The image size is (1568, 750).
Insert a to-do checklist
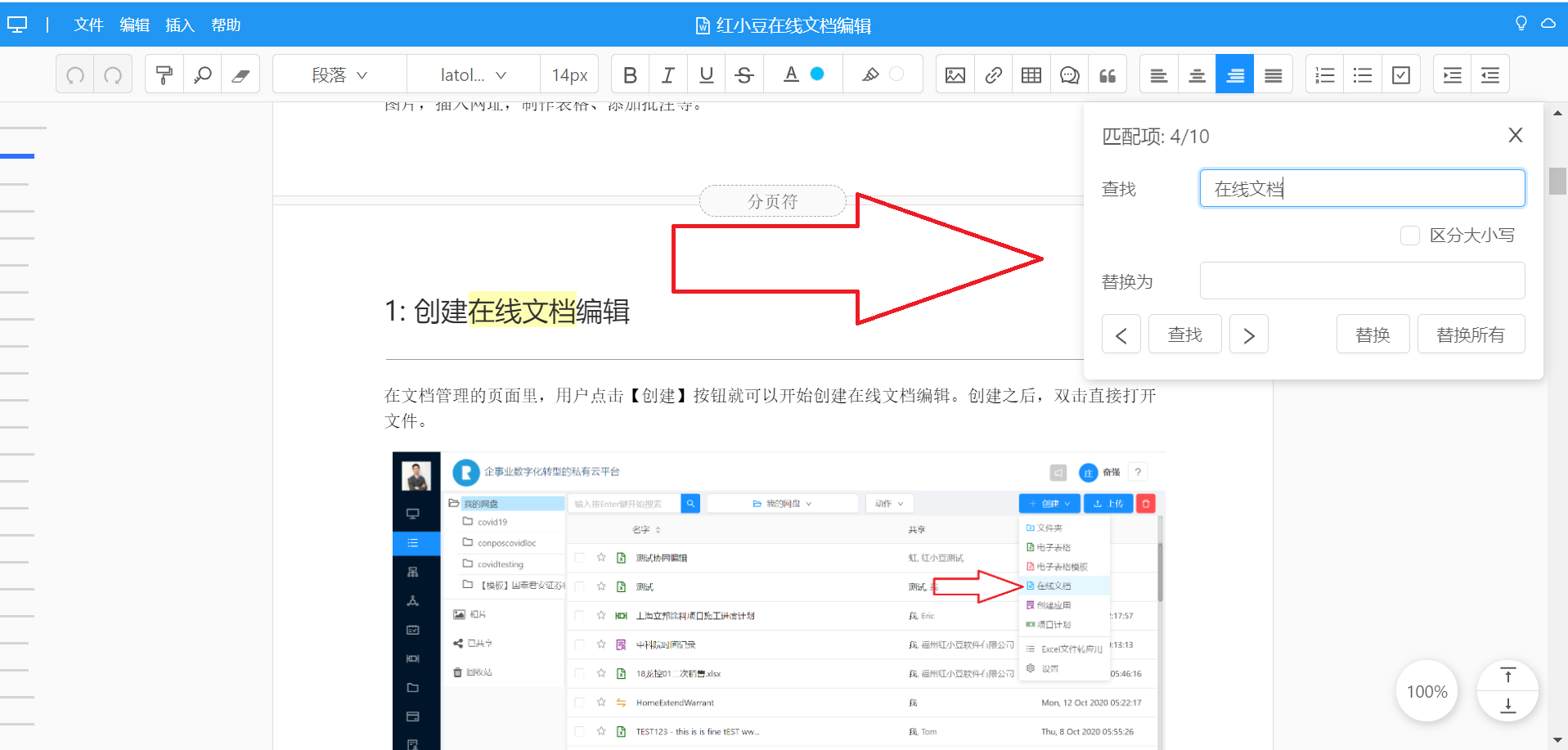pyautogui.click(x=1401, y=75)
